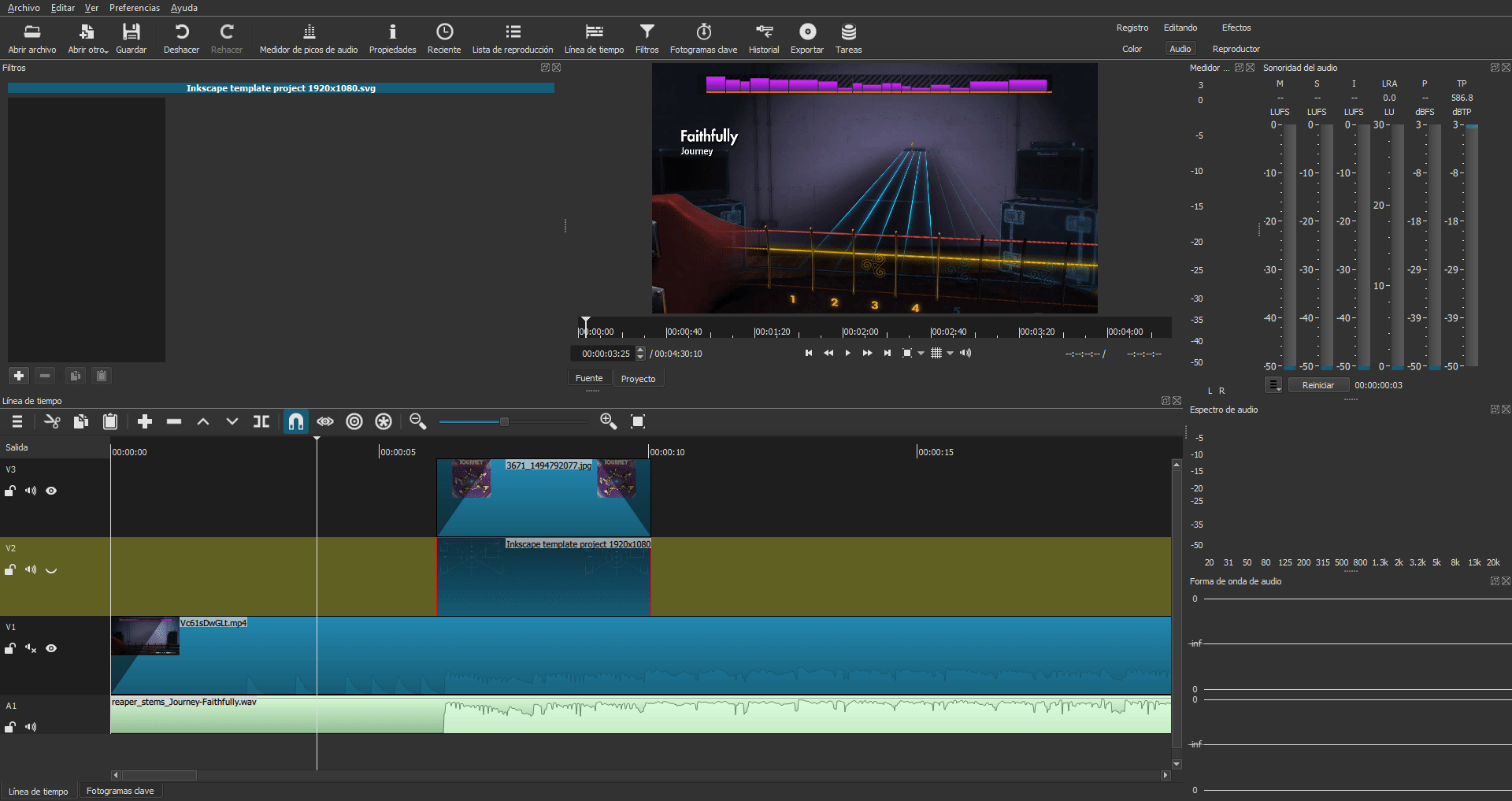This screenshot has width=1512, height=801.
Task: Open timeline hamburger menu
Action: (x=17, y=421)
